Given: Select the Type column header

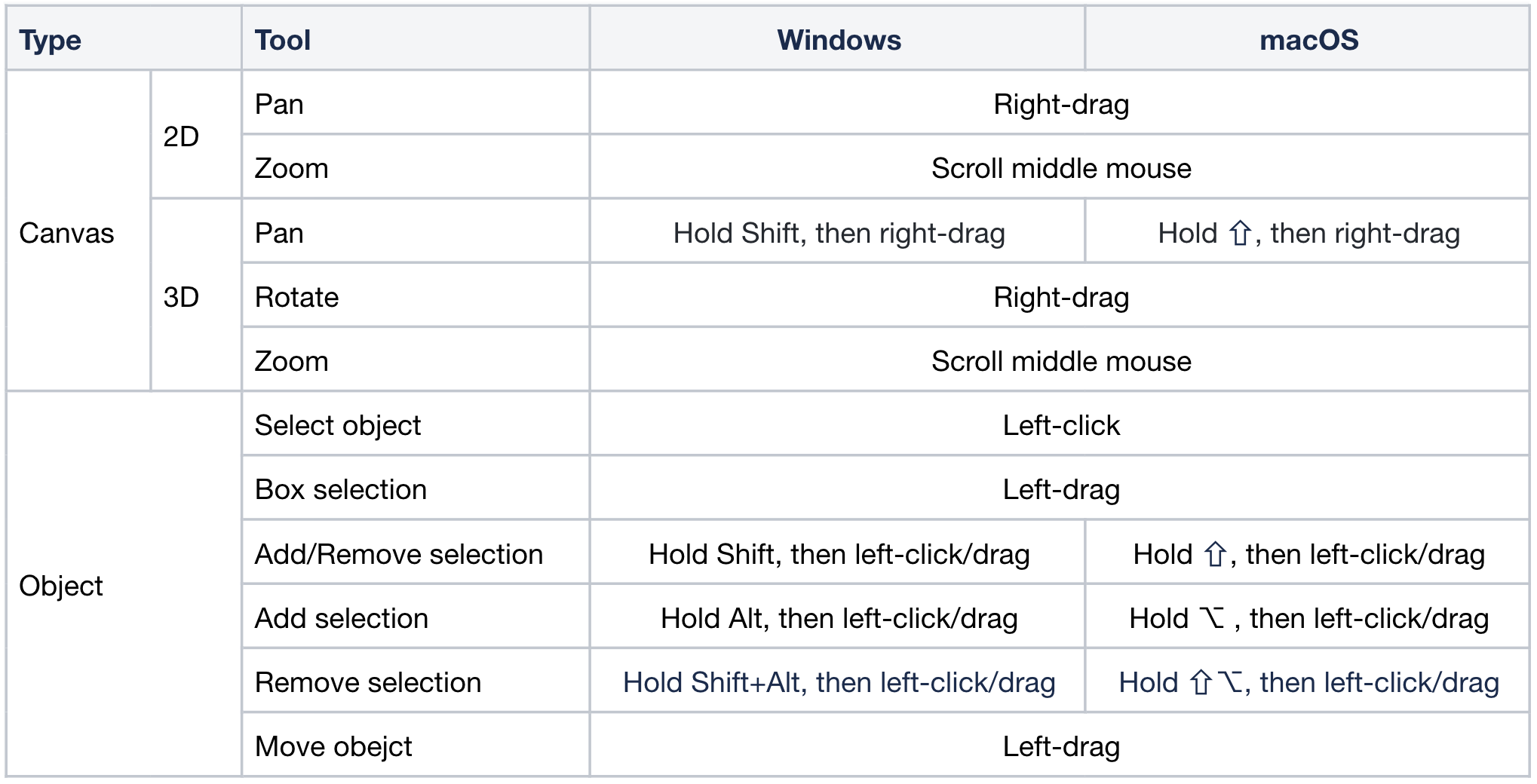Looking at the screenshot, I should tap(50, 40).
